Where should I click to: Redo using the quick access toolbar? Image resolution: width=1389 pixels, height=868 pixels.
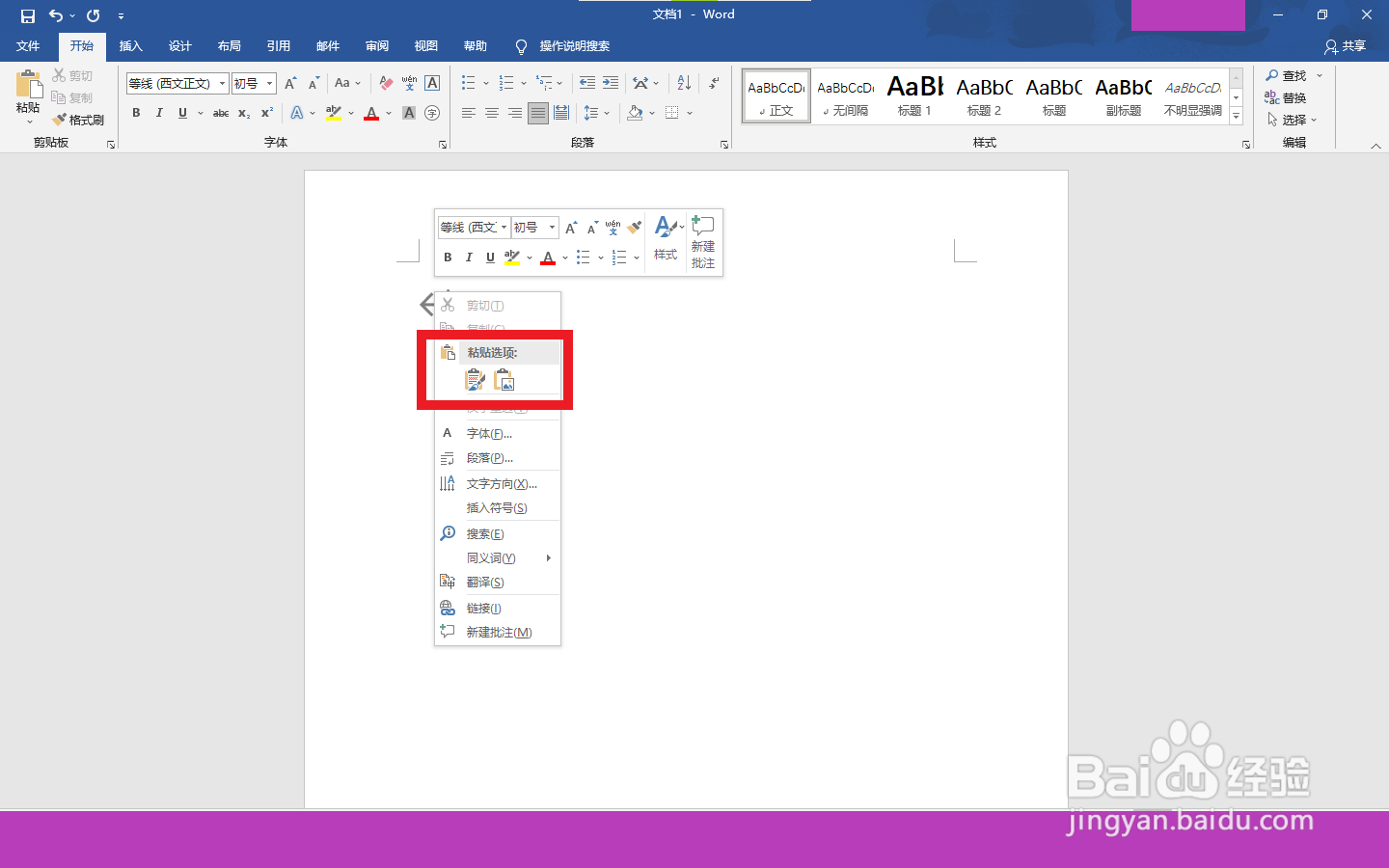tap(94, 15)
